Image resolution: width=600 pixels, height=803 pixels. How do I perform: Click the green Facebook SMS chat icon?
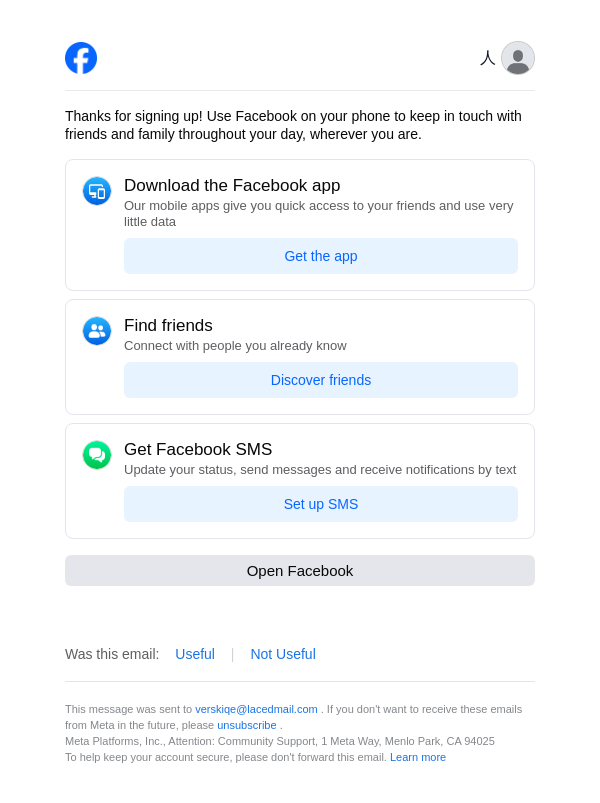(97, 455)
